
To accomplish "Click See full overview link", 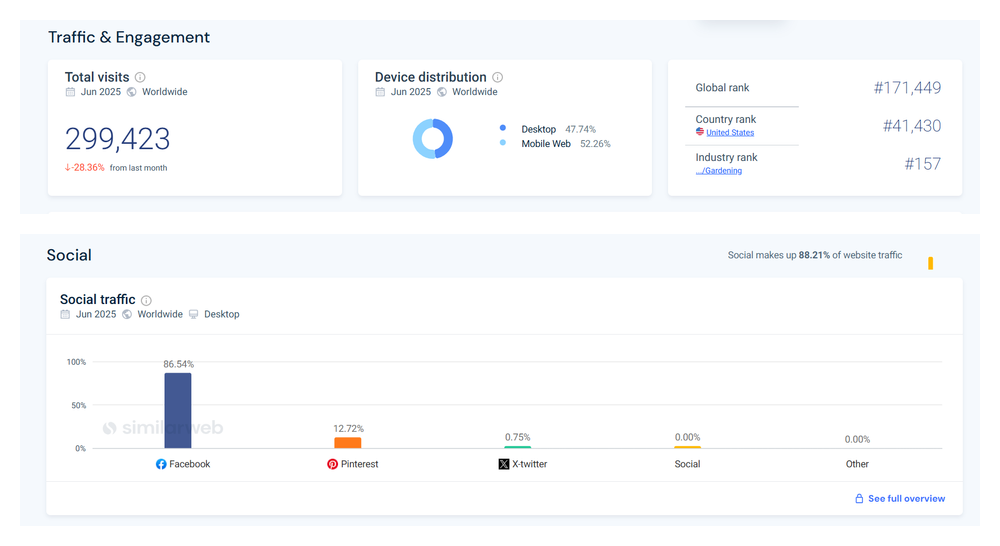I will tap(906, 498).
